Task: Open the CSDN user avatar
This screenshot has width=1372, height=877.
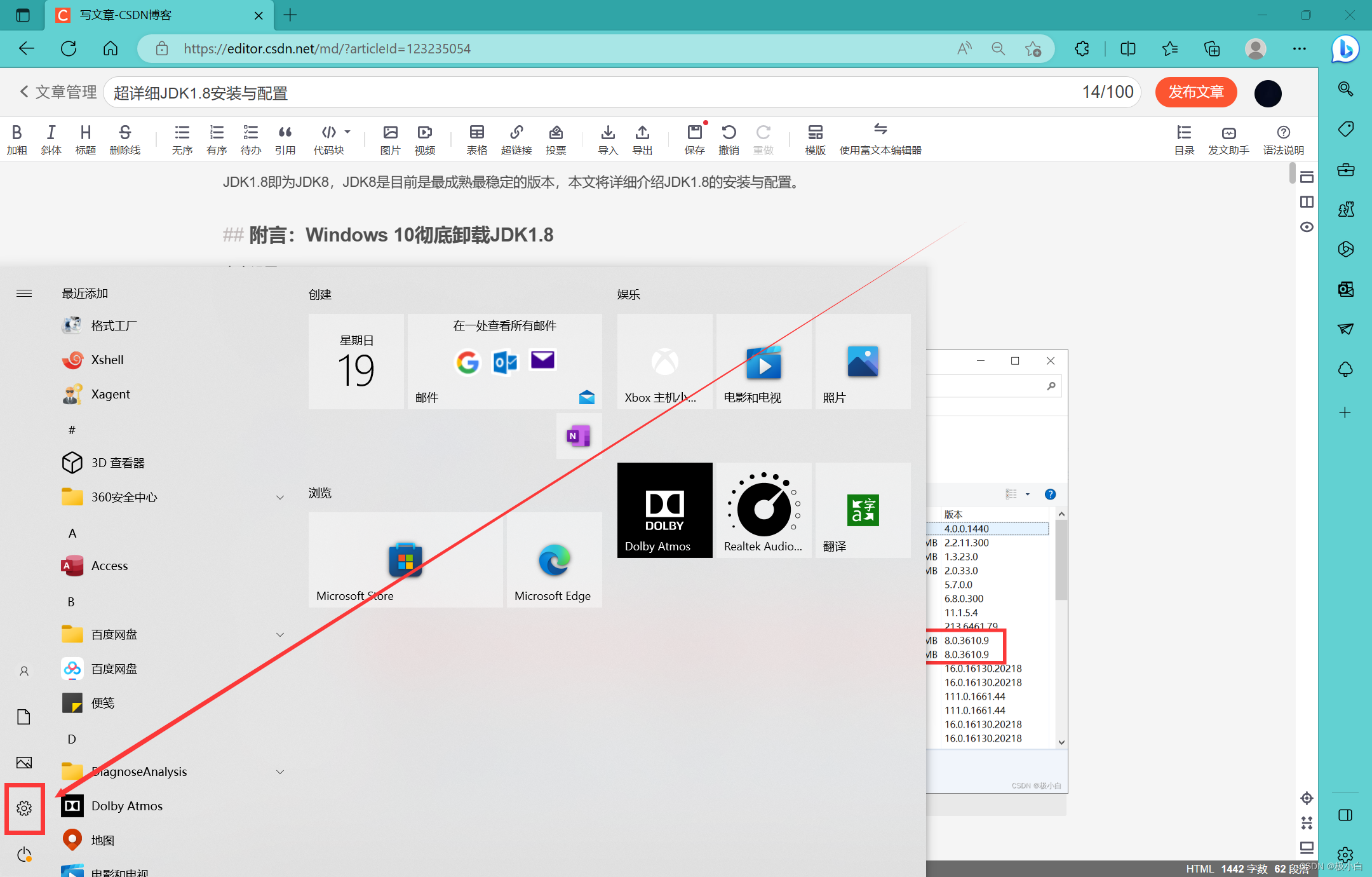Action: (x=1268, y=93)
